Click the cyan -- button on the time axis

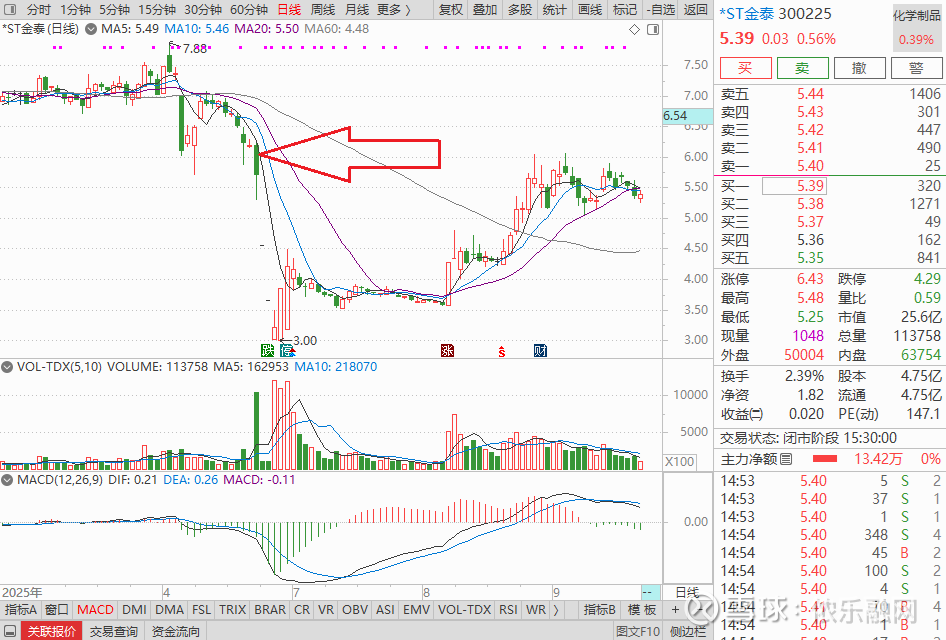(x=651, y=592)
